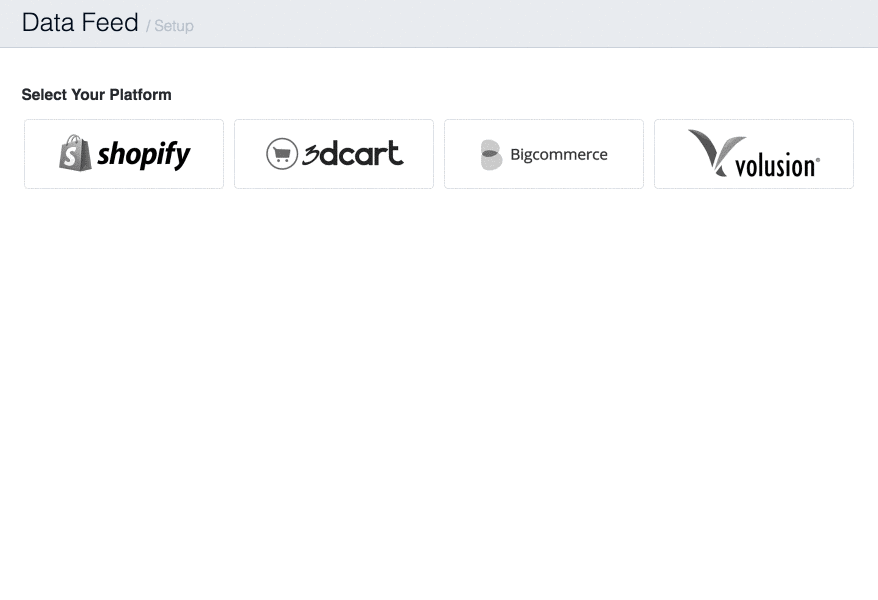Screen dimensions: 878x600
Task: Click the Select Your Platform heading
Action: [96, 95]
